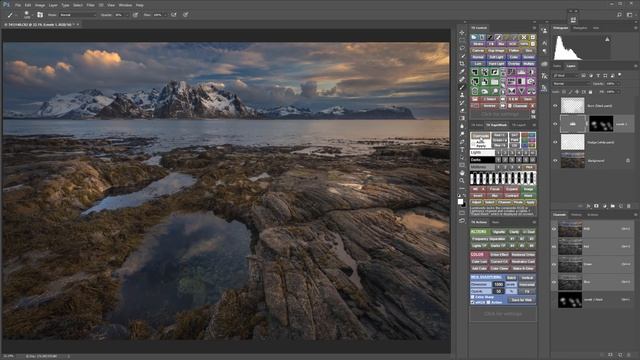
Task: Click the Levels 1 layer mask thumbnail
Action: point(601,124)
